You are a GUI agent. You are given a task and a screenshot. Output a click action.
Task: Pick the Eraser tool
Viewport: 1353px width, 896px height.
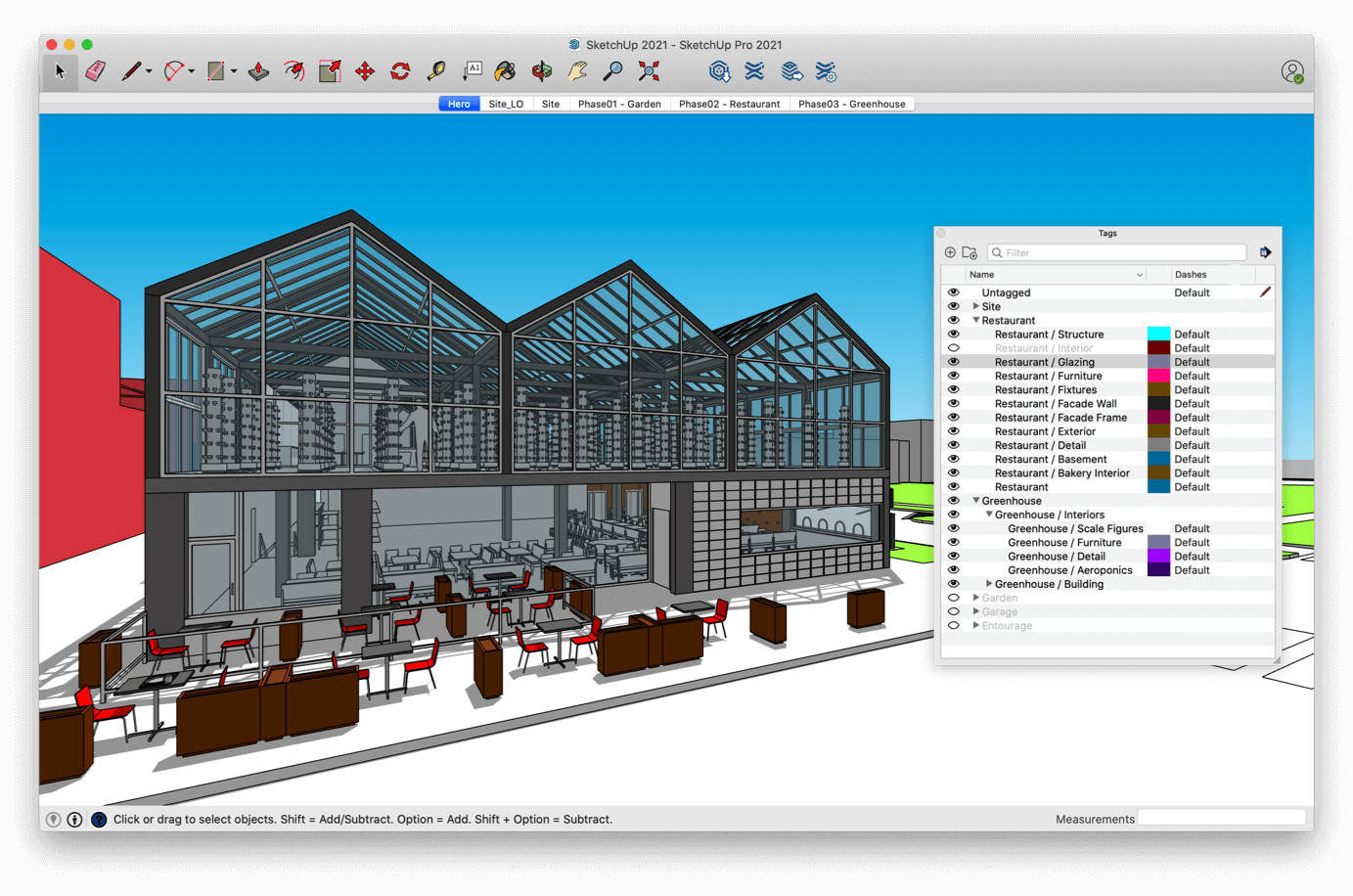click(95, 70)
